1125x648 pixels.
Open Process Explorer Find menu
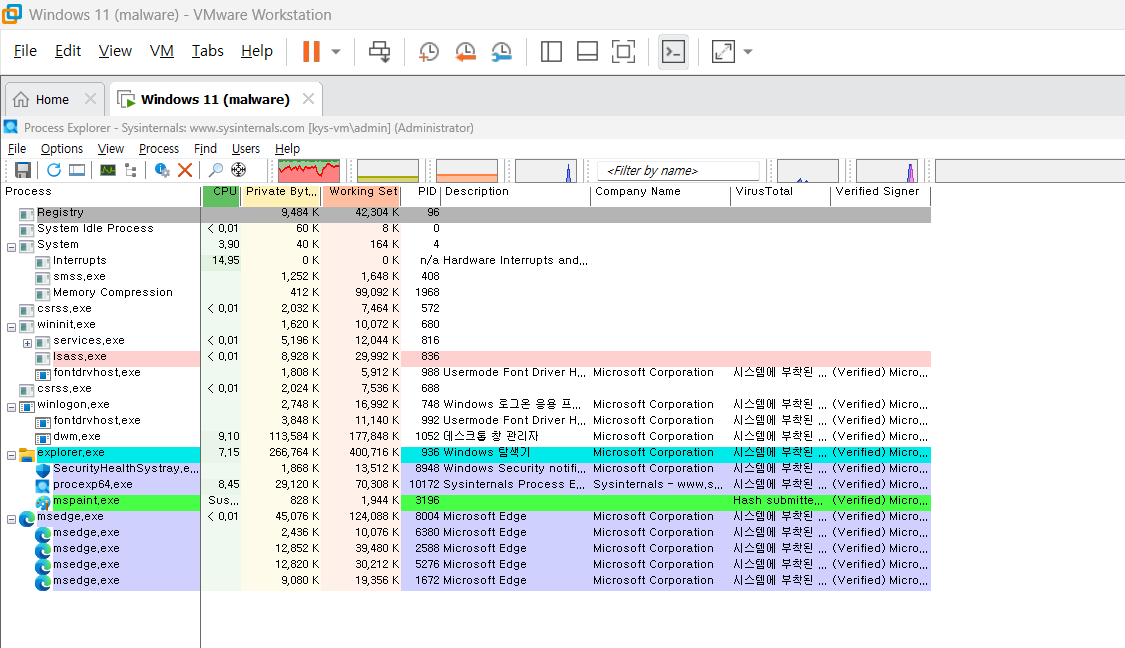click(205, 149)
